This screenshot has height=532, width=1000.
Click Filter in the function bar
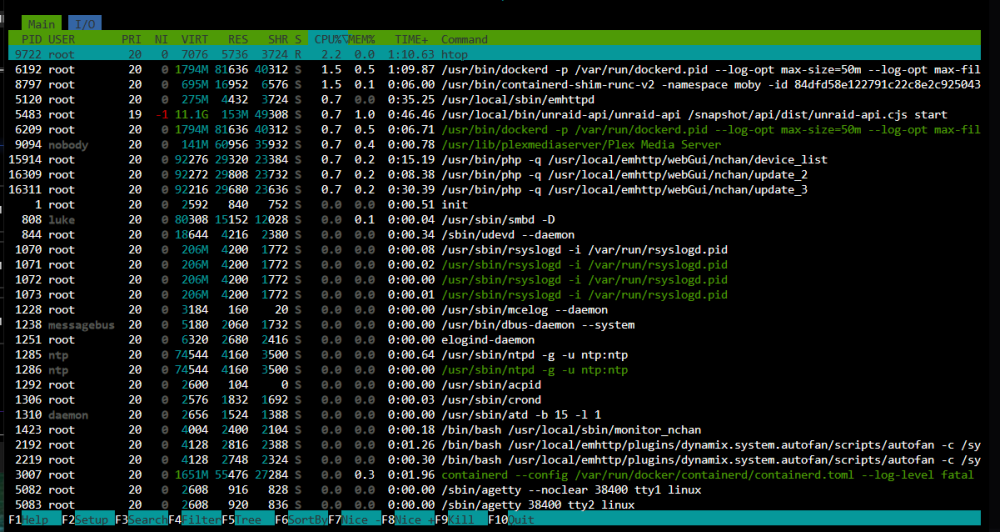[195, 520]
